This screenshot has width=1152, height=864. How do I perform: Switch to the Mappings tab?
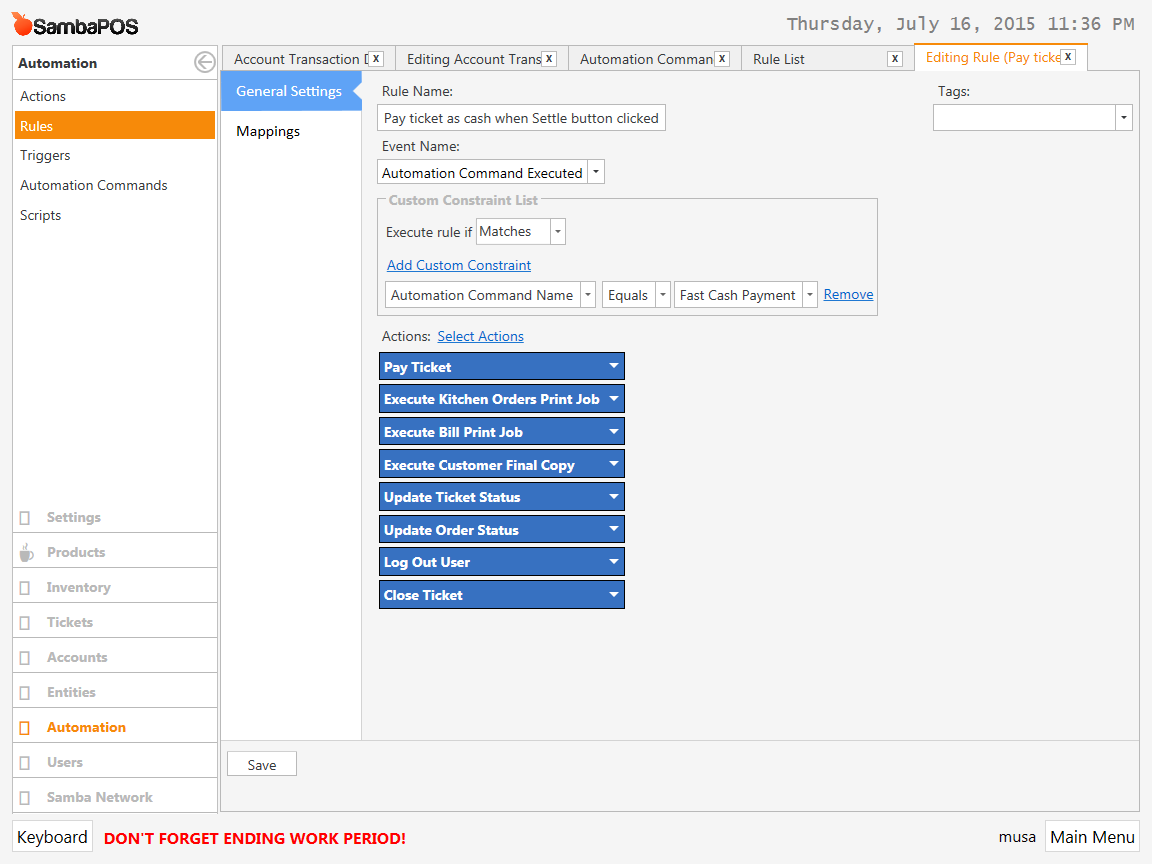click(268, 131)
